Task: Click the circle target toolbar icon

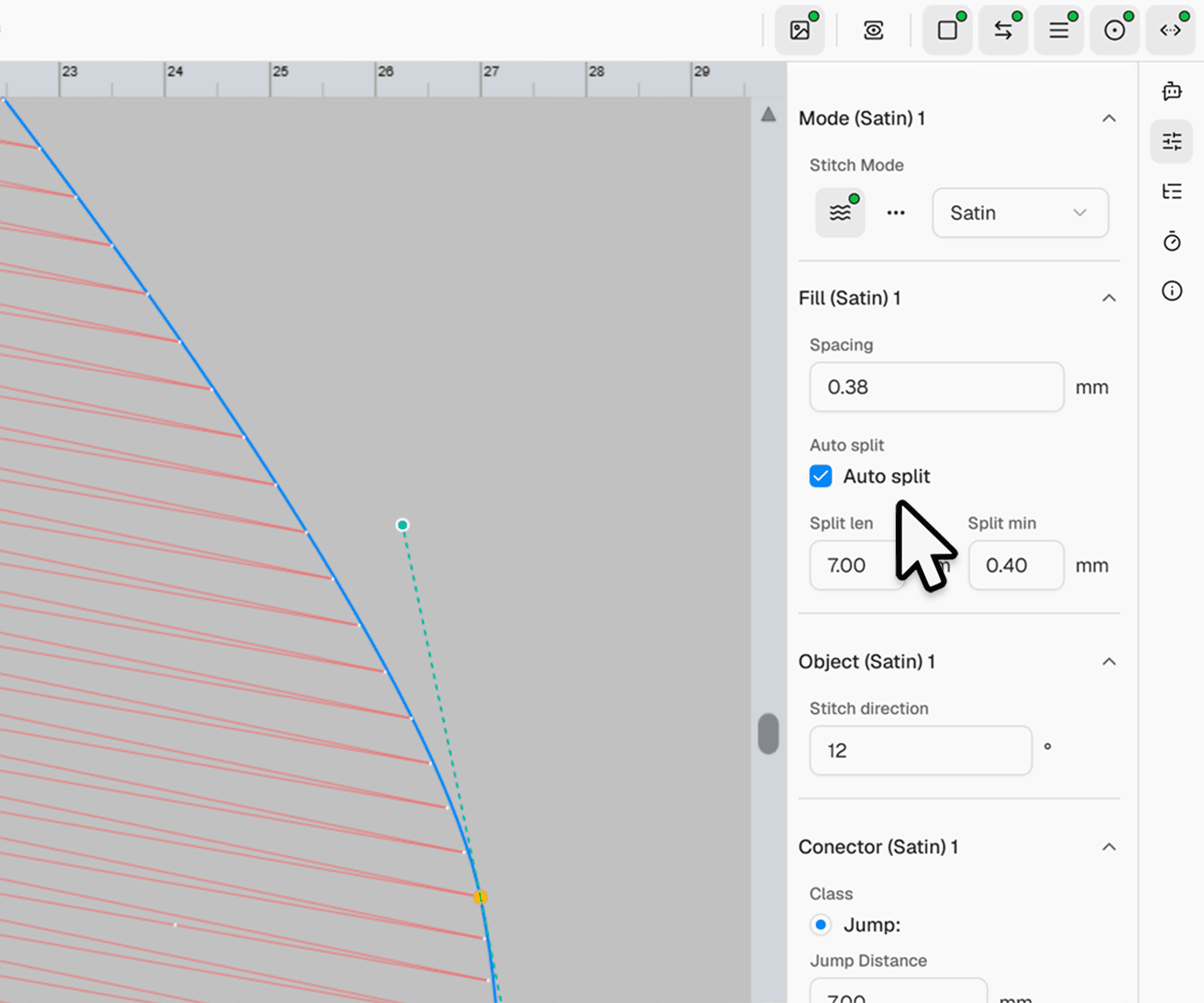Action: point(1114,30)
